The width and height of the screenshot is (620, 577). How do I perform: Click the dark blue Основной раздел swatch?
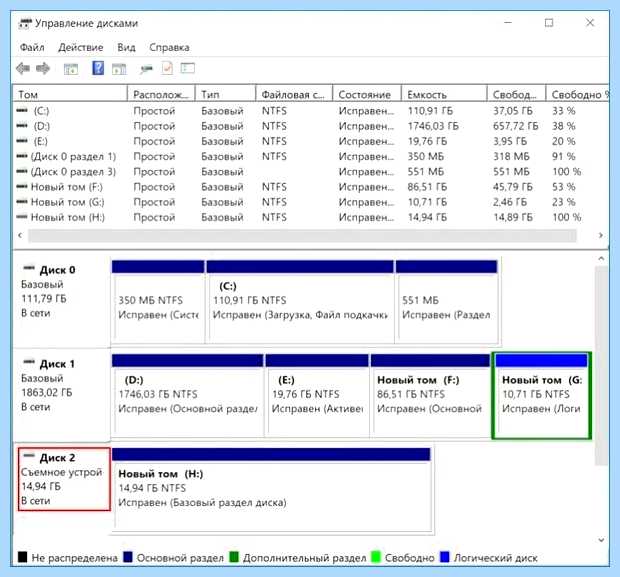click(127, 557)
